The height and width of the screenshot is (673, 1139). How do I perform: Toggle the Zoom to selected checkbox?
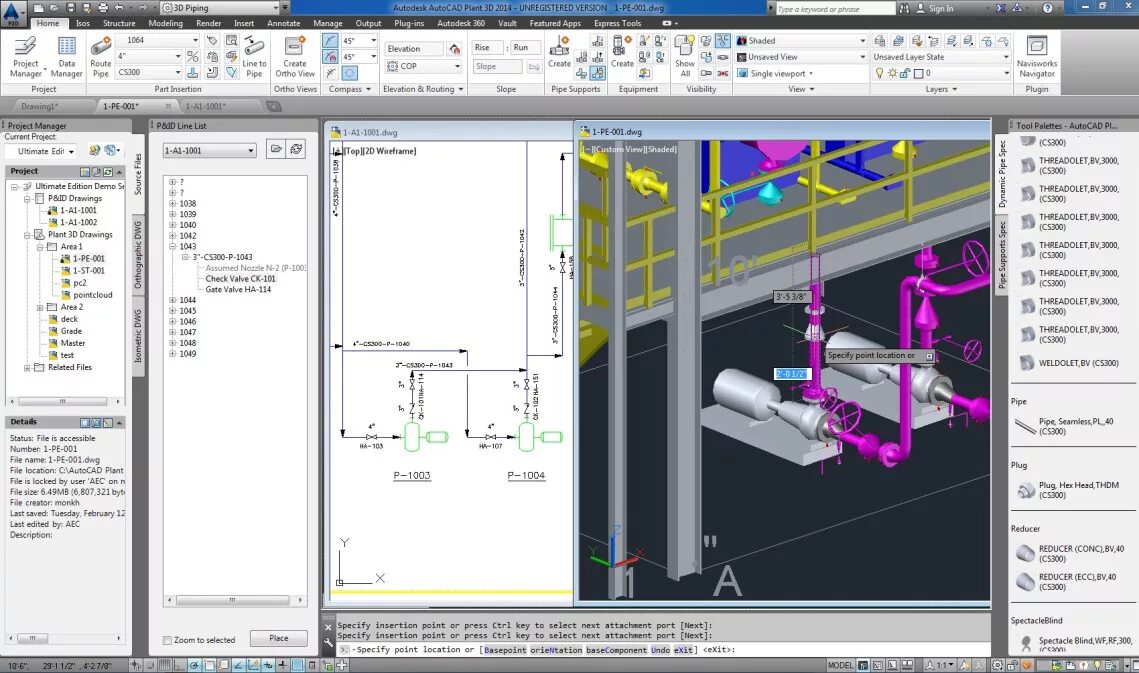click(x=167, y=640)
